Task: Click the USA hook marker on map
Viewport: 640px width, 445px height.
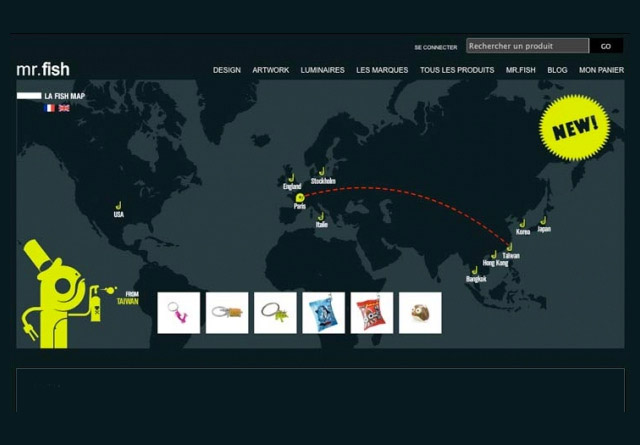Action: pos(118,206)
